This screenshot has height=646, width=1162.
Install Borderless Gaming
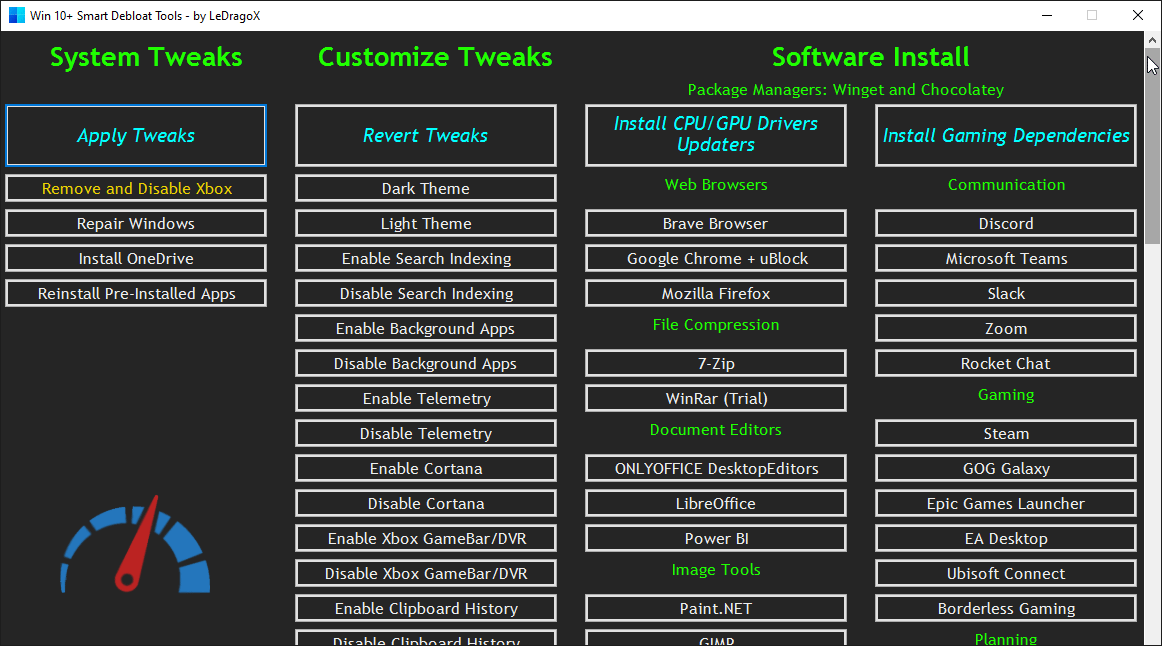tap(1006, 608)
